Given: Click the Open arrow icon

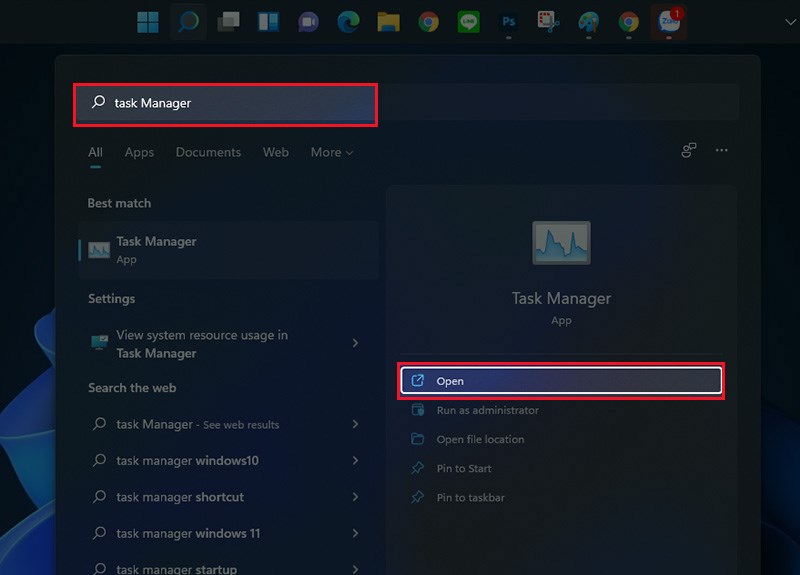Looking at the screenshot, I should [x=417, y=380].
